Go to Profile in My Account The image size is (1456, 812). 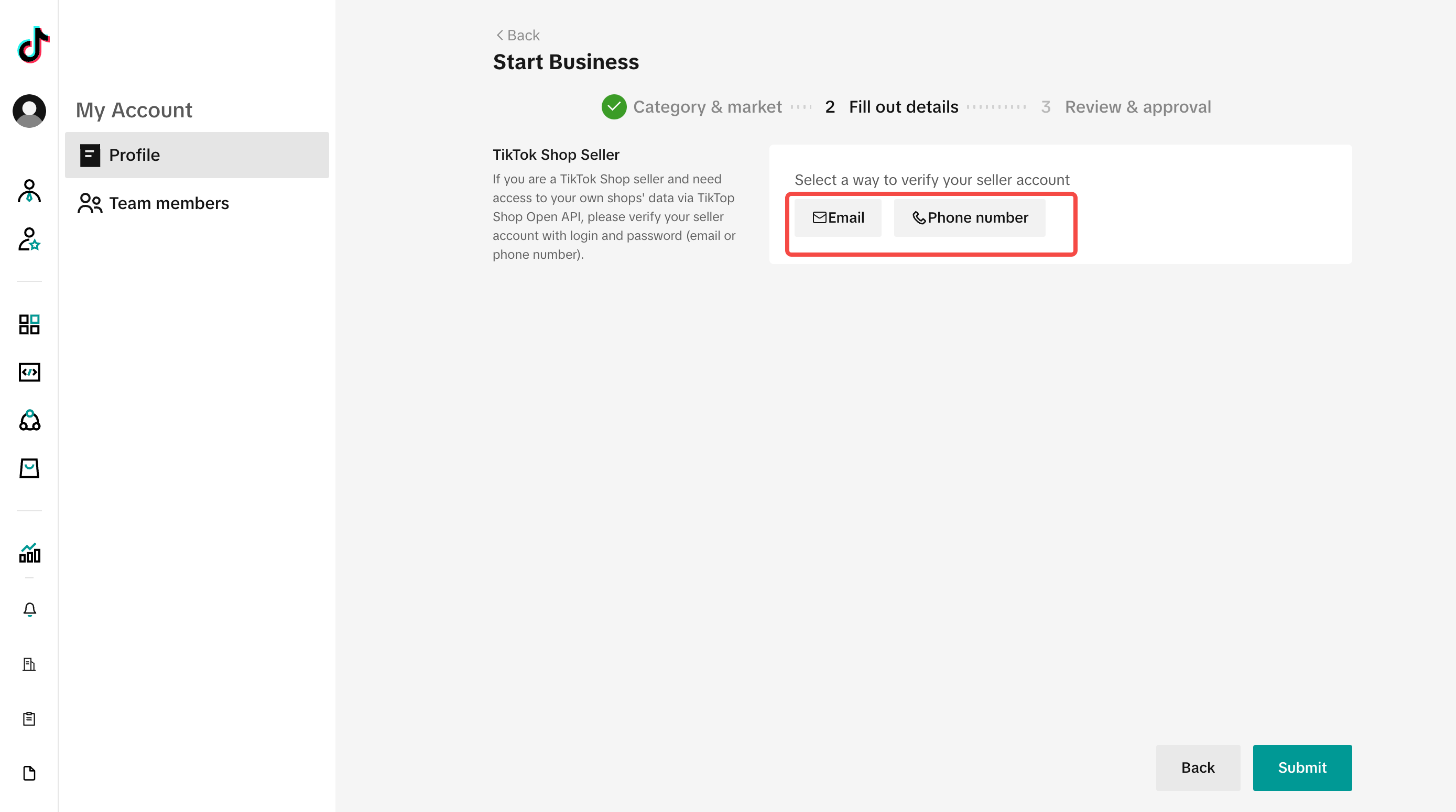pos(197,155)
